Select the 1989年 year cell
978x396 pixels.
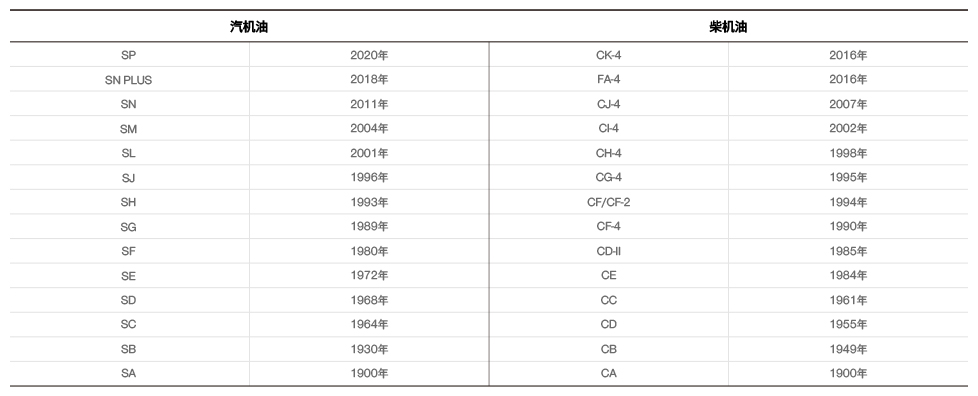pyautogui.click(x=369, y=226)
